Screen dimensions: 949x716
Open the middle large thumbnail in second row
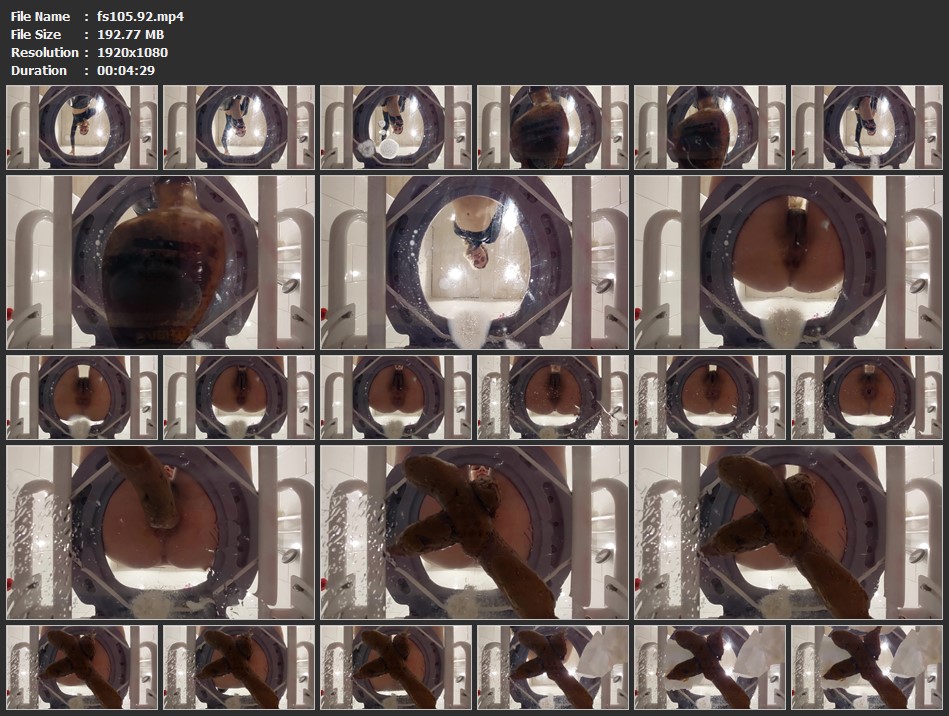[x=474, y=263]
